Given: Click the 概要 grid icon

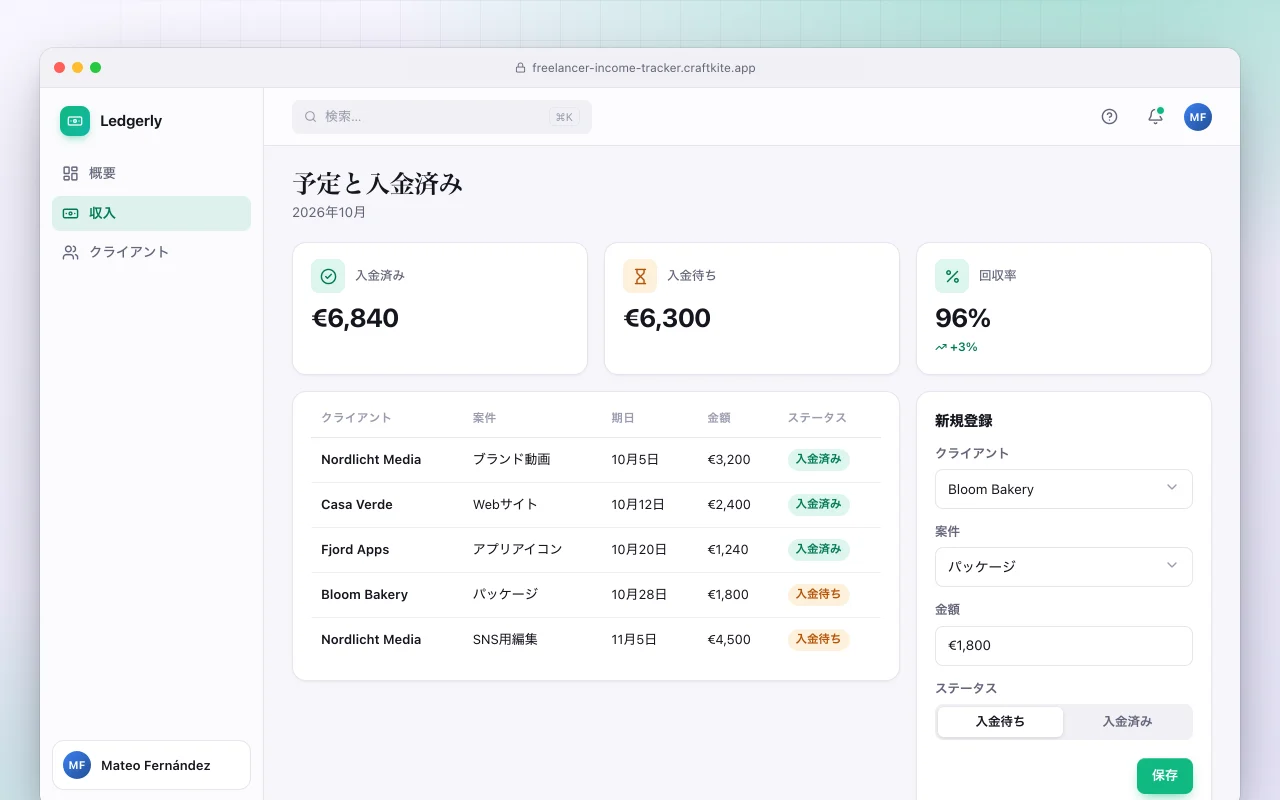Looking at the screenshot, I should pyautogui.click(x=70, y=174).
